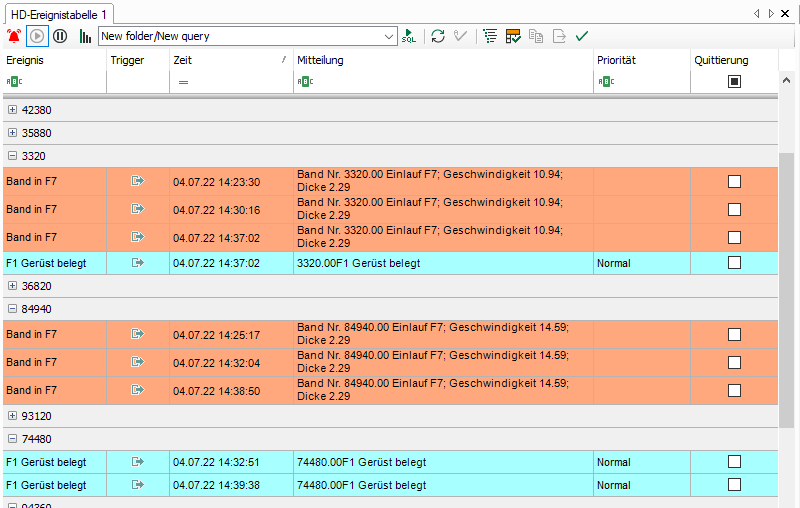Screen dimensions: 800x508
Task: Expand group 35880
Action: pyautogui.click(x=13, y=133)
